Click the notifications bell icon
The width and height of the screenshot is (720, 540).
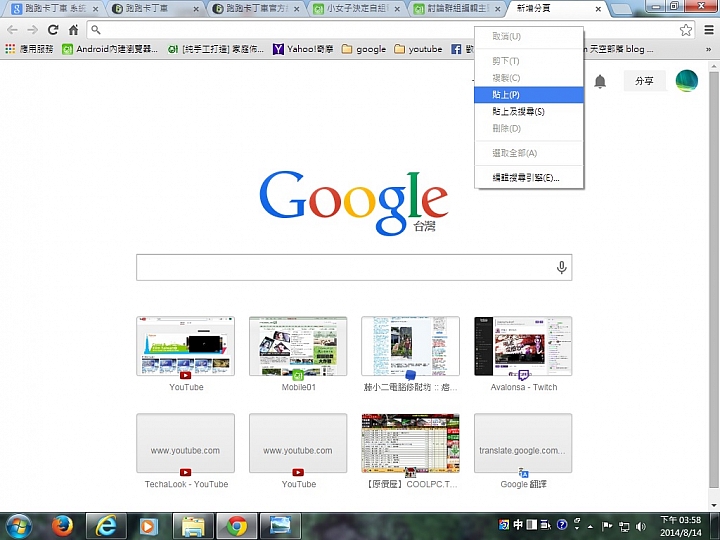tap(600, 81)
